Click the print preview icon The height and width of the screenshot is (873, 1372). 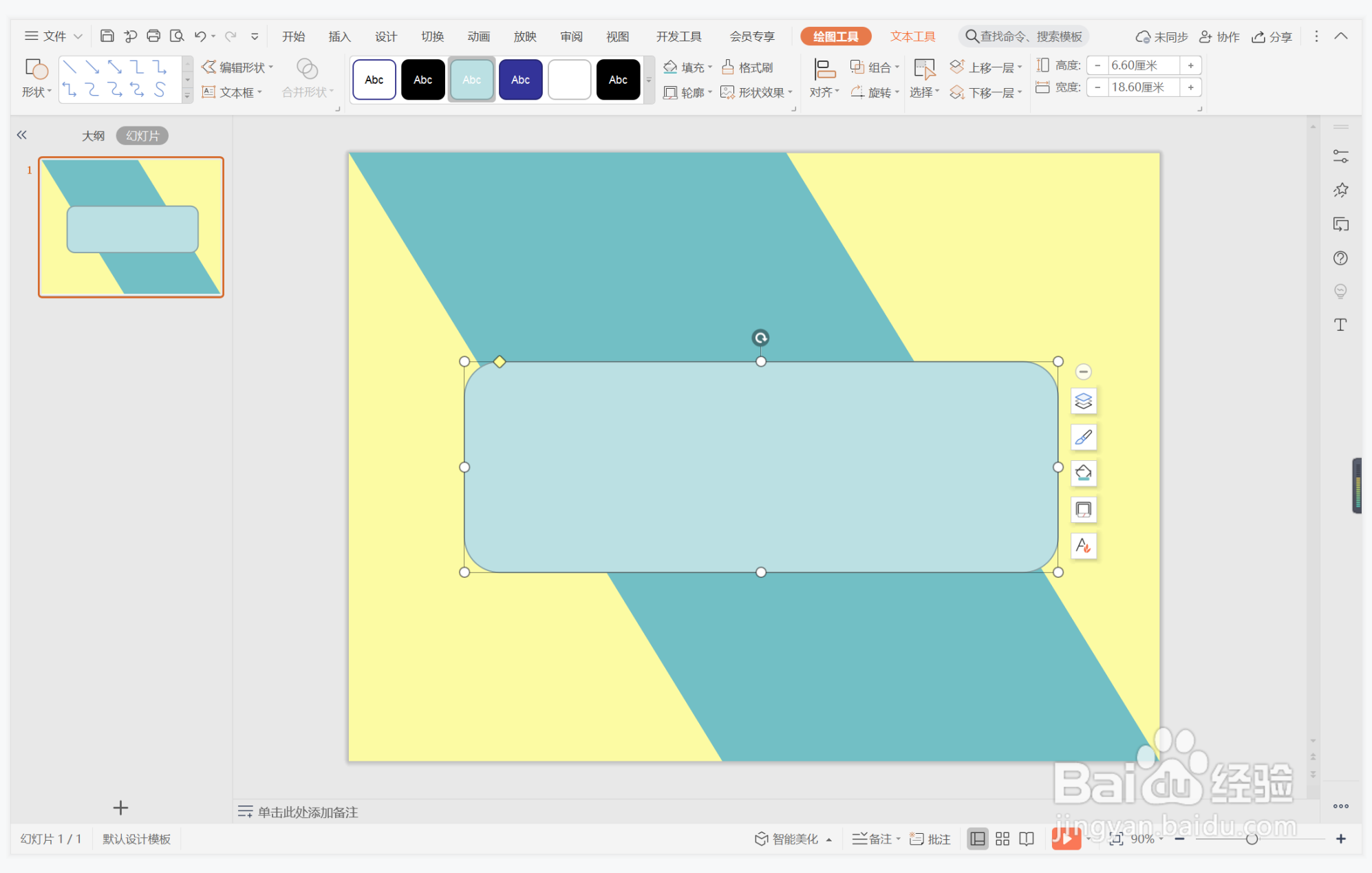177,36
